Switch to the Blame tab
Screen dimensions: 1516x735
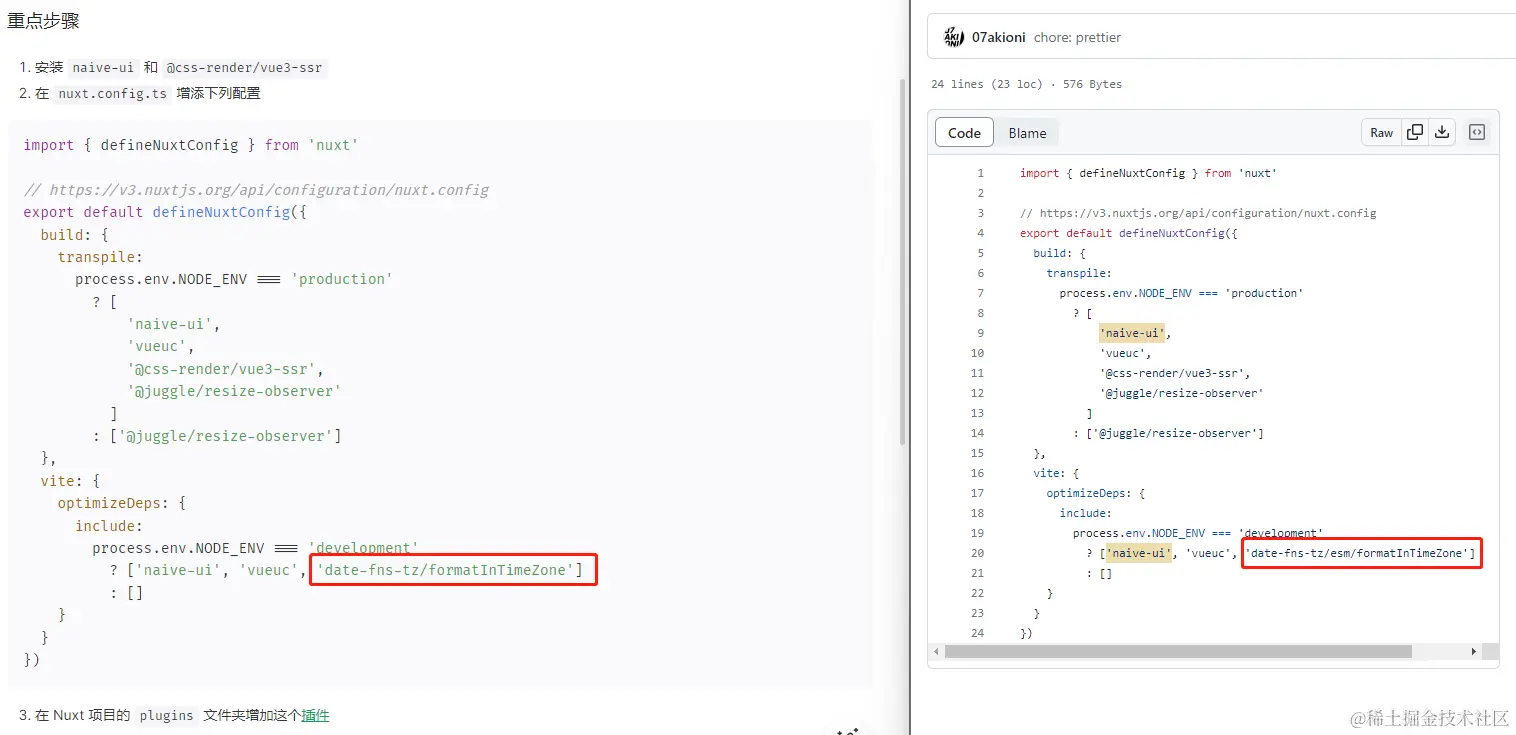(x=1027, y=133)
